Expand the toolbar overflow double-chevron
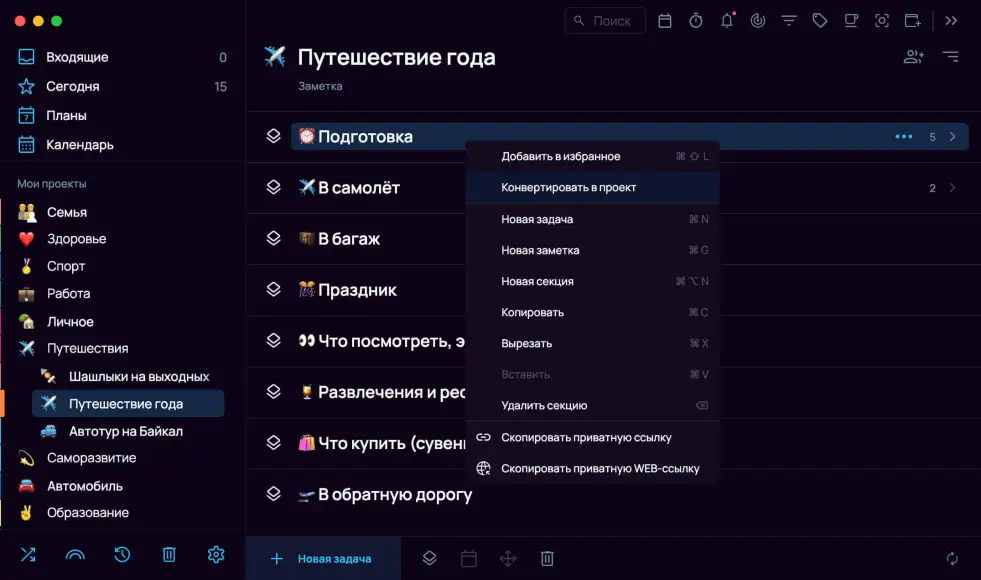 tap(951, 21)
